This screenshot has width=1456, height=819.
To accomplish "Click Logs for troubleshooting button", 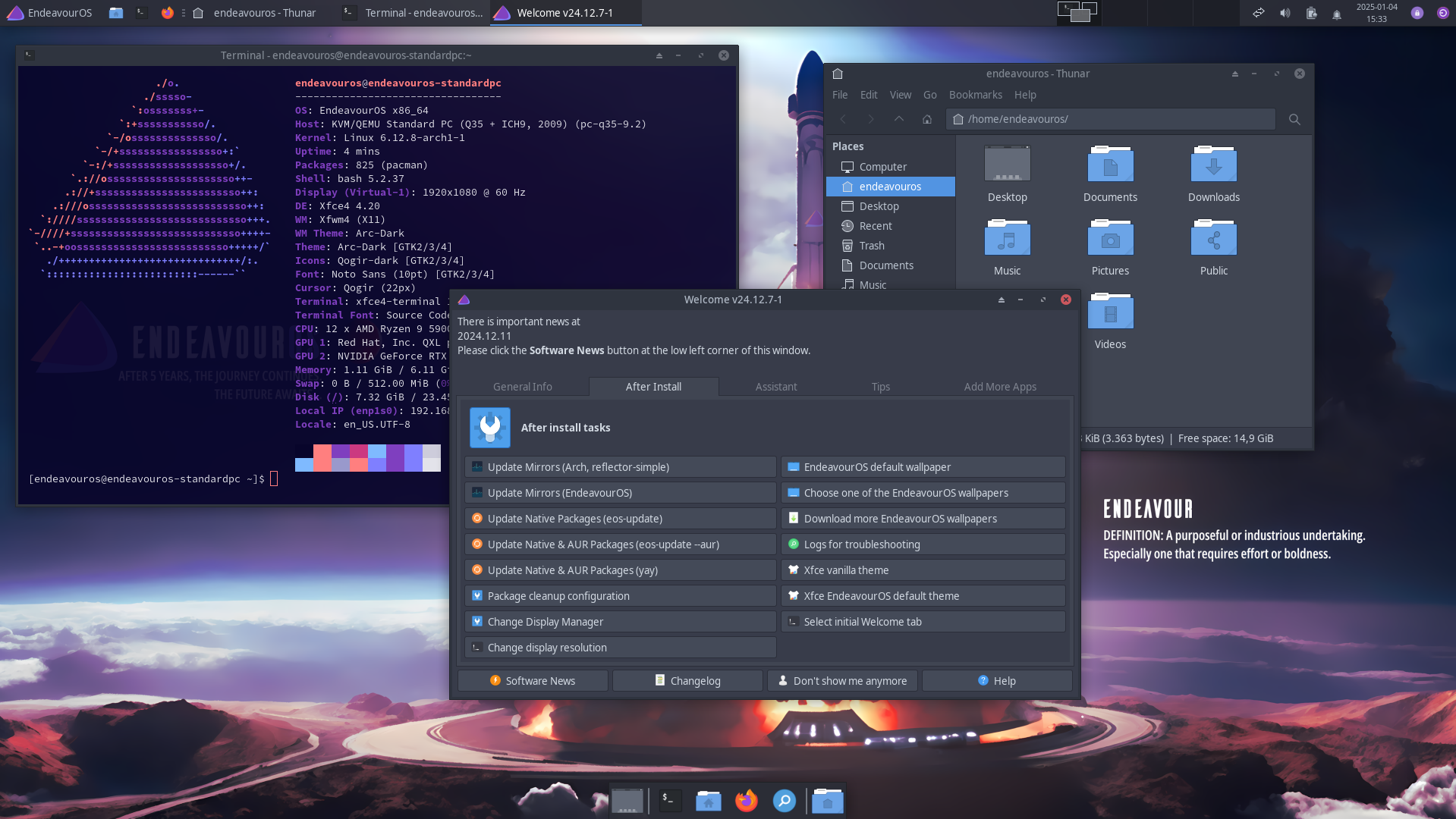I will coord(923,544).
